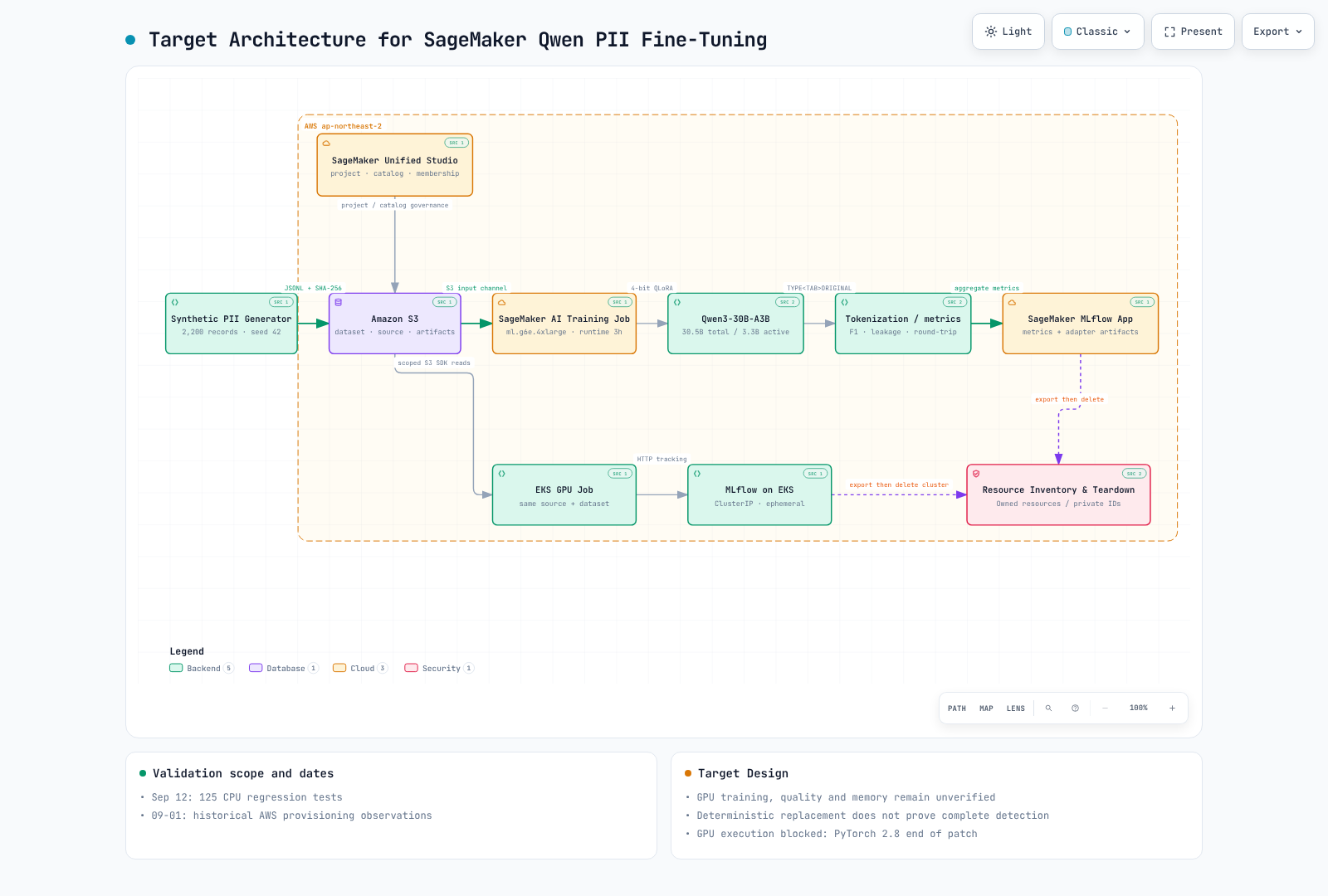Screen dimensions: 1328x896
Task: Click the SRC 1 badge on SageMaker AI Training Job
Action: coord(620,302)
